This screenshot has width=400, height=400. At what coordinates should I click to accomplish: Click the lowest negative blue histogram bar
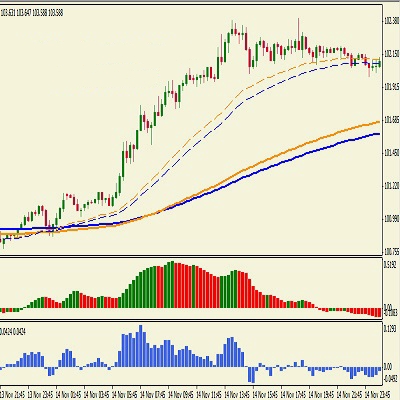(253, 375)
